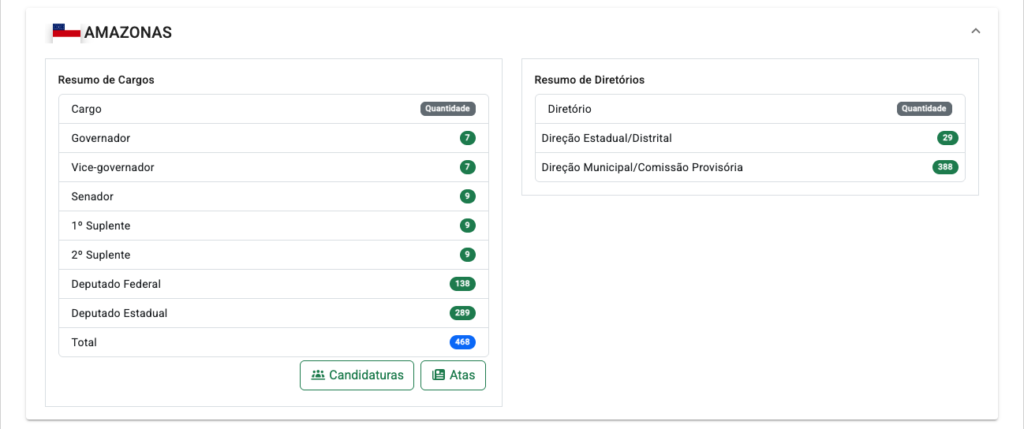Image resolution: width=1024 pixels, height=429 pixels.
Task: Select the Direção Municipal/Comissão Provisória row
Action: click(750, 167)
